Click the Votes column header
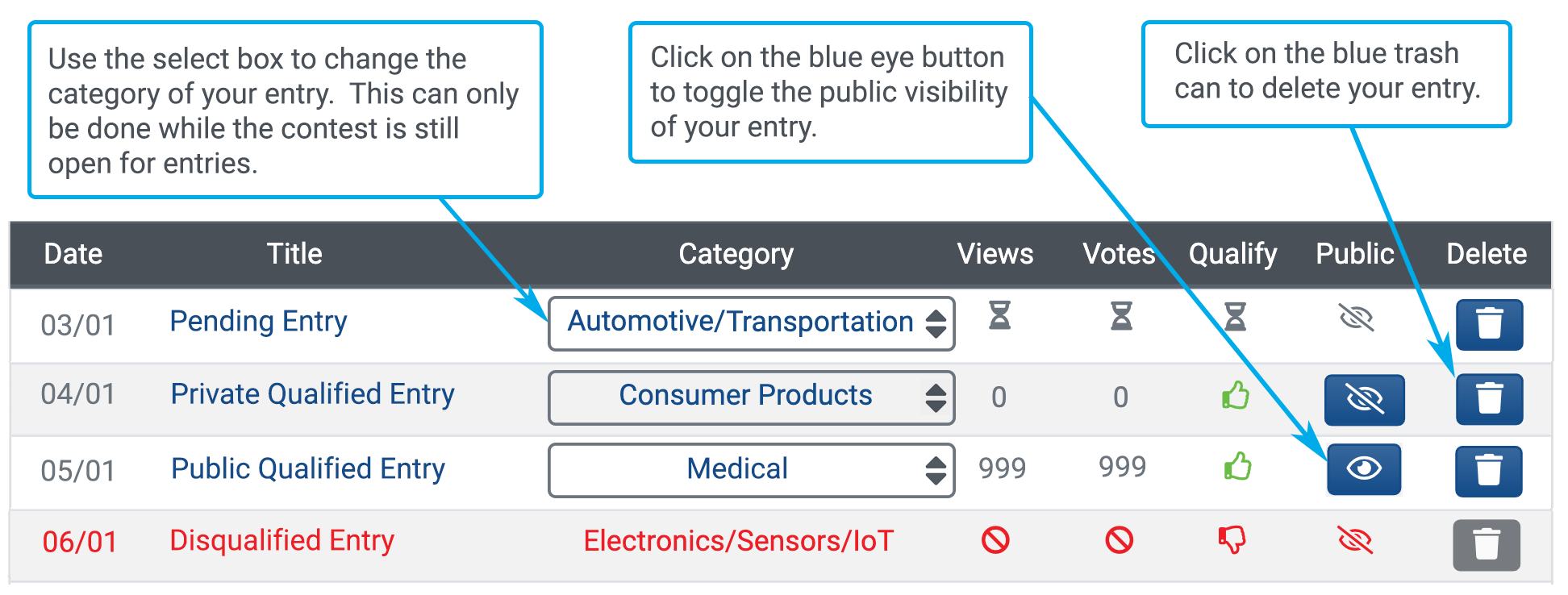 (x=1118, y=255)
